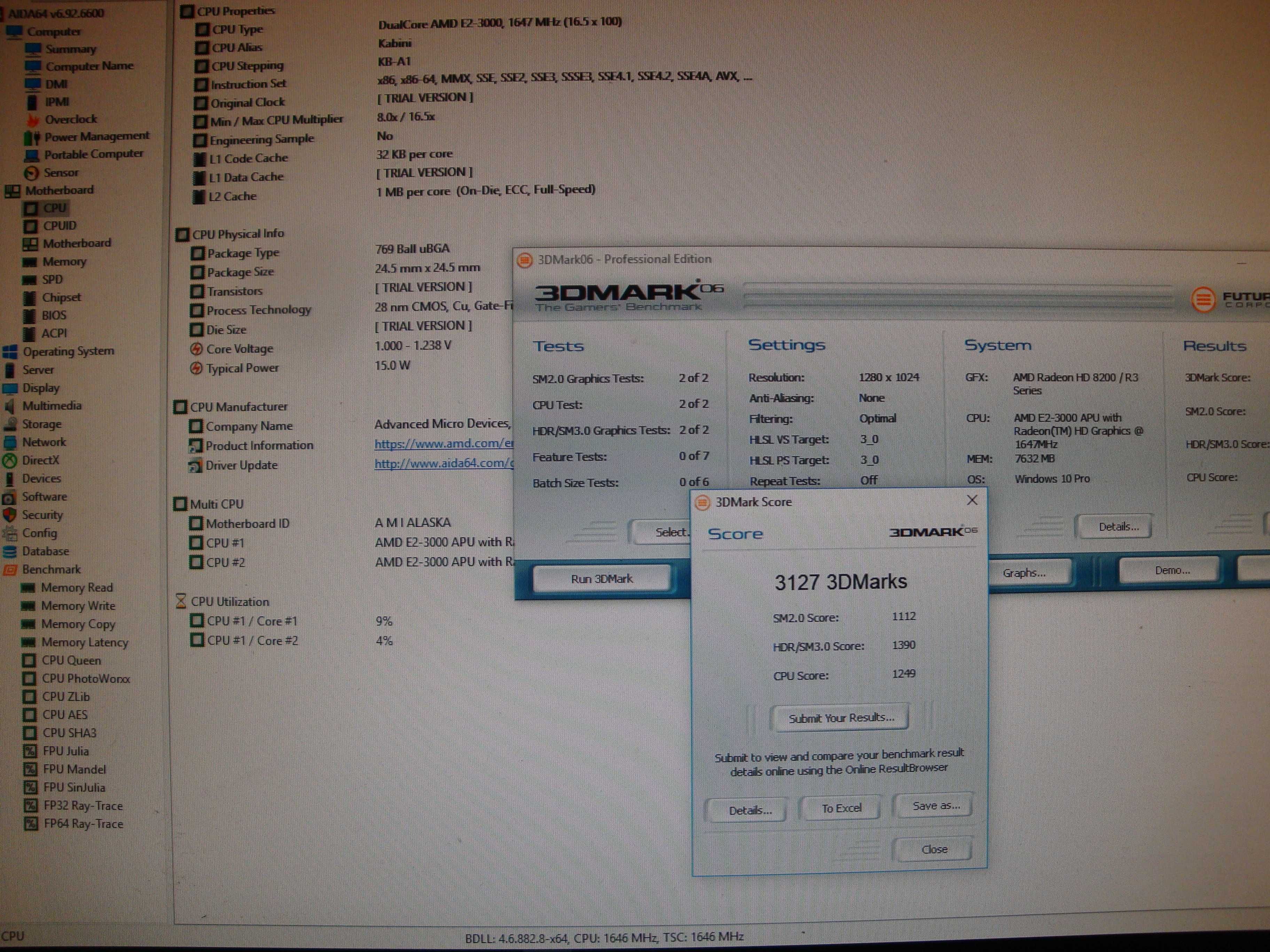The width and height of the screenshot is (1270, 952).
Task: Select the Core Voltage row
Action: pos(321,348)
